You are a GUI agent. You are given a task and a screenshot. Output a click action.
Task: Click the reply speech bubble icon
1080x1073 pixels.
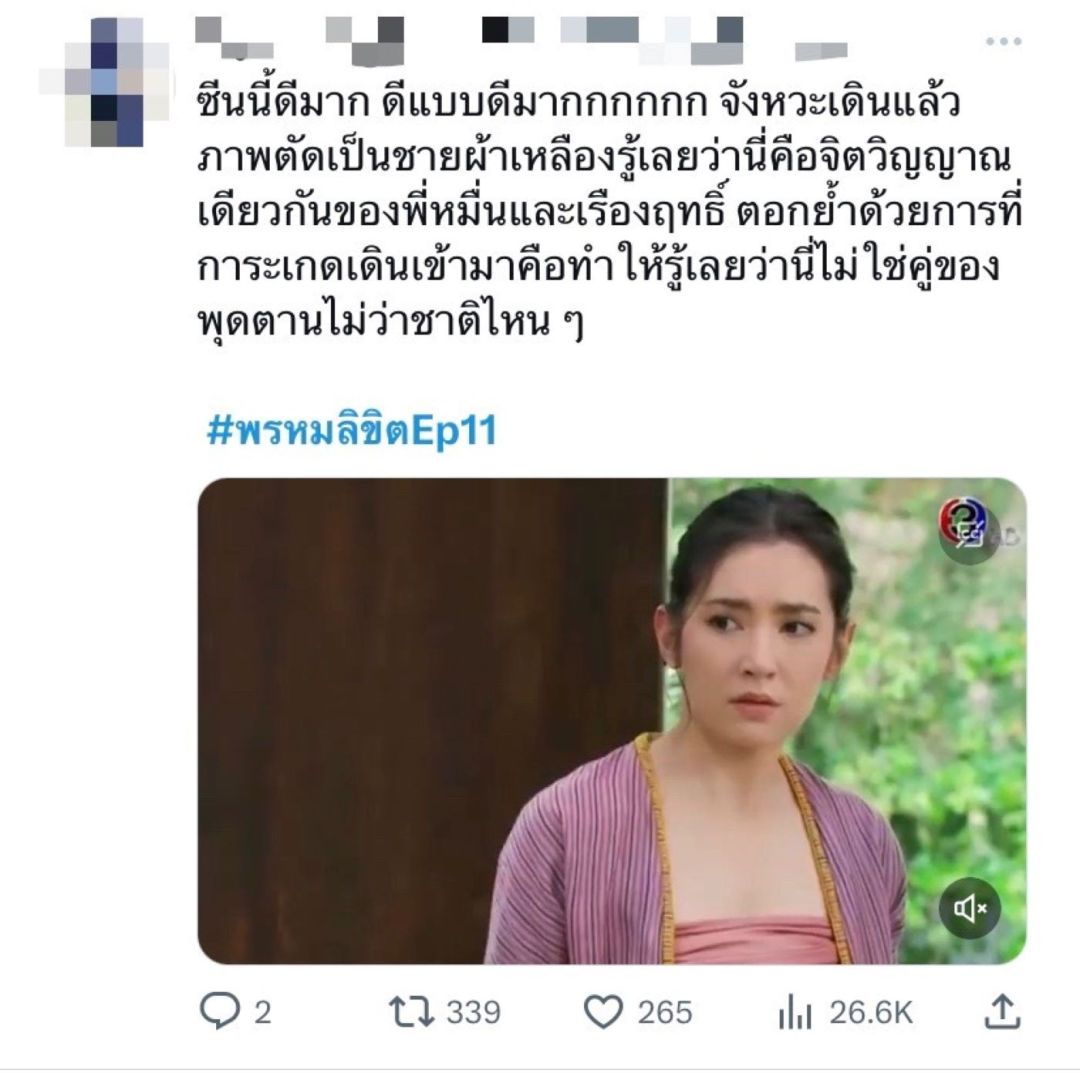coord(218,1013)
